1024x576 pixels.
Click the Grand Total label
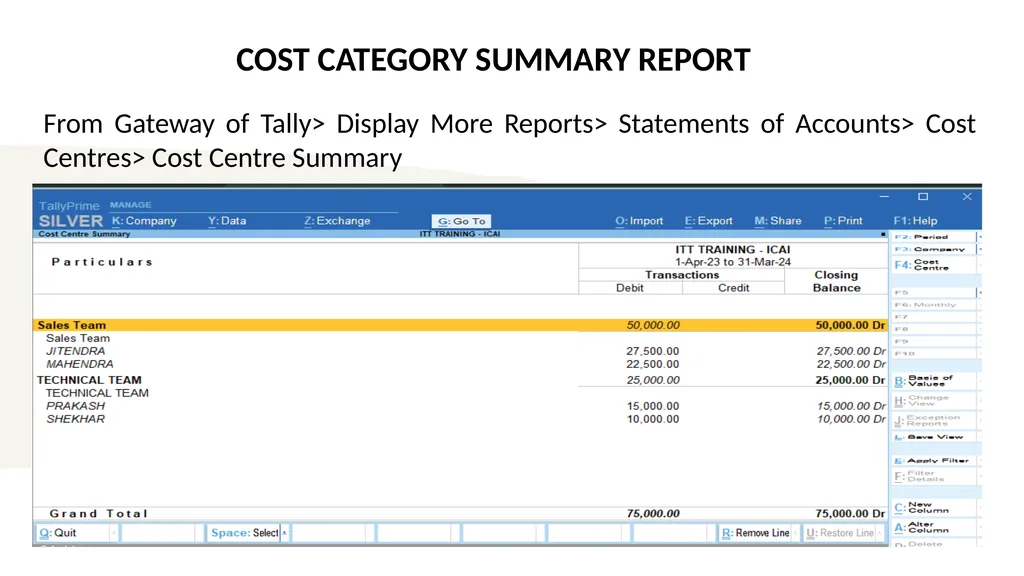[99, 513]
